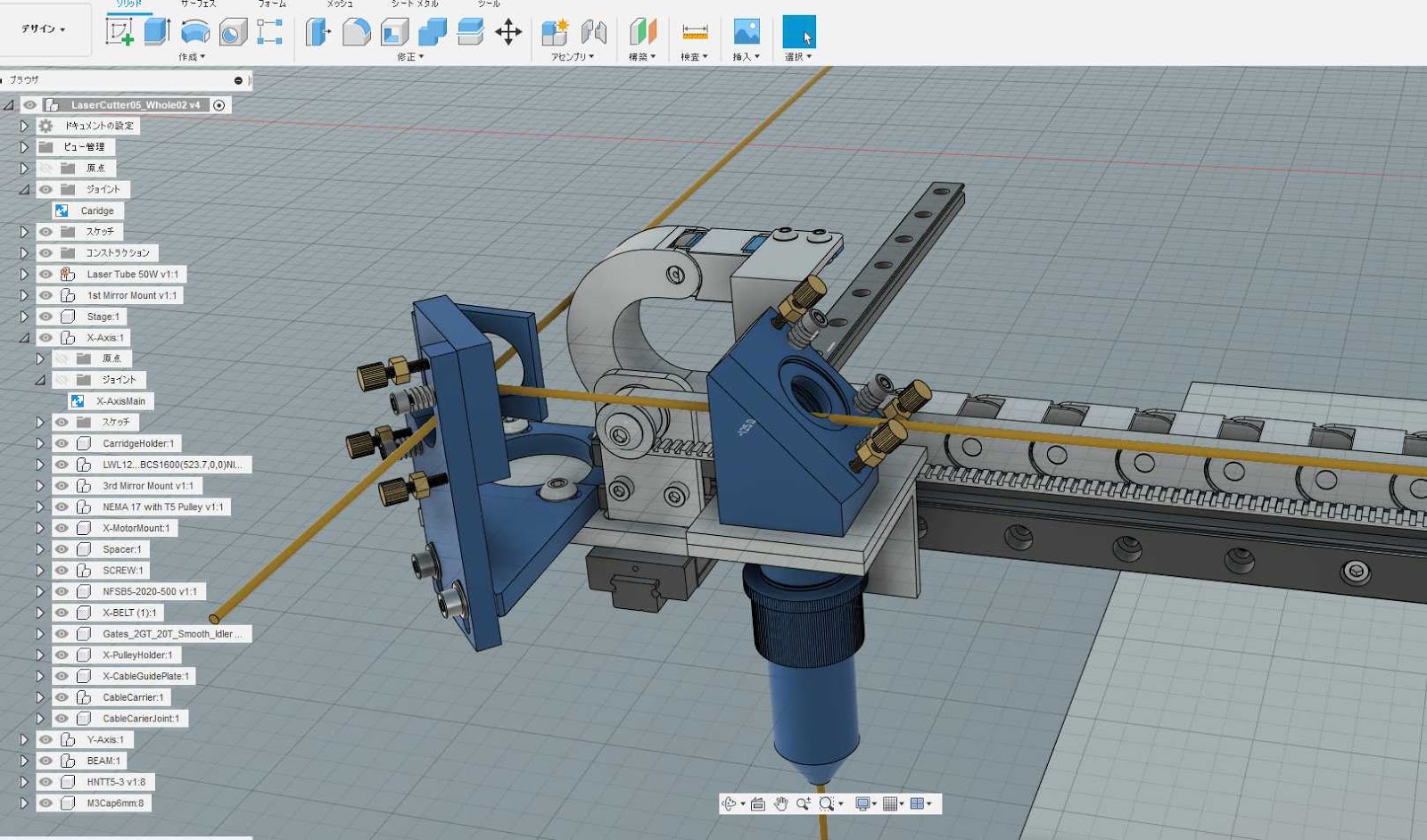The image size is (1427, 840).
Task: Hide the BEAM:1 component
Action: point(46,761)
